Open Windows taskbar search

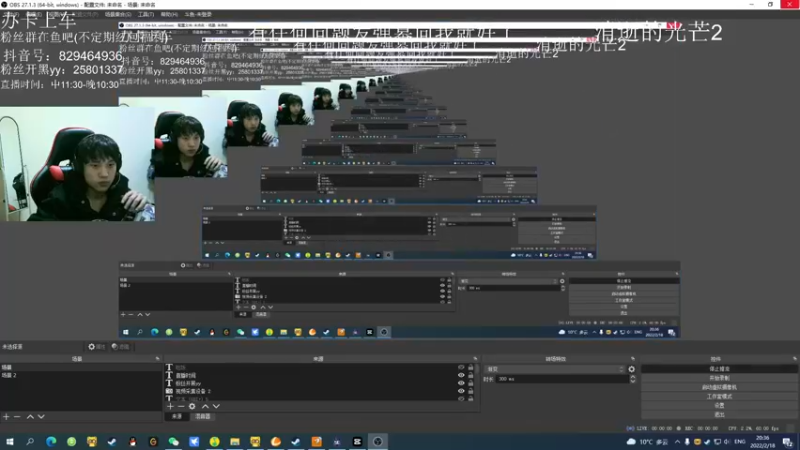coord(30,441)
